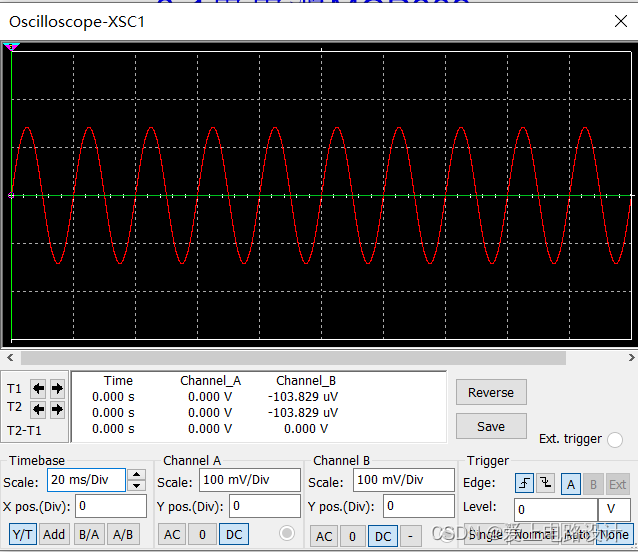Switch display mode to Add
Screen dimensions: 638x552
54,534
